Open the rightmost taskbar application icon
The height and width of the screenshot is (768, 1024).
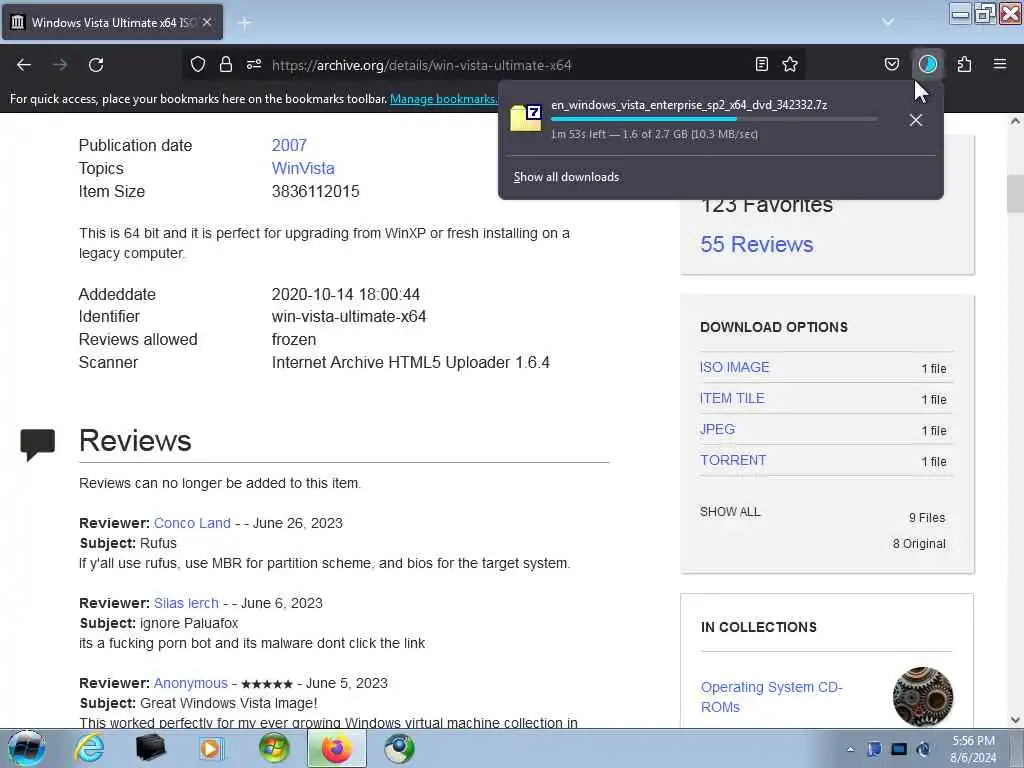click(x=399, y=748)
